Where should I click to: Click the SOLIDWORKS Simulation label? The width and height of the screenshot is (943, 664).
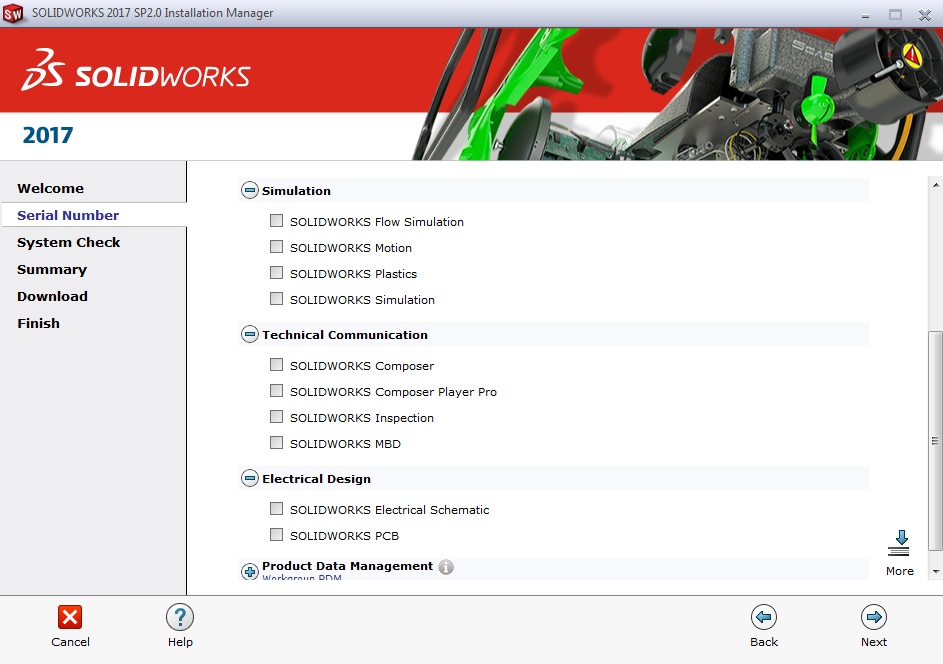362,300
